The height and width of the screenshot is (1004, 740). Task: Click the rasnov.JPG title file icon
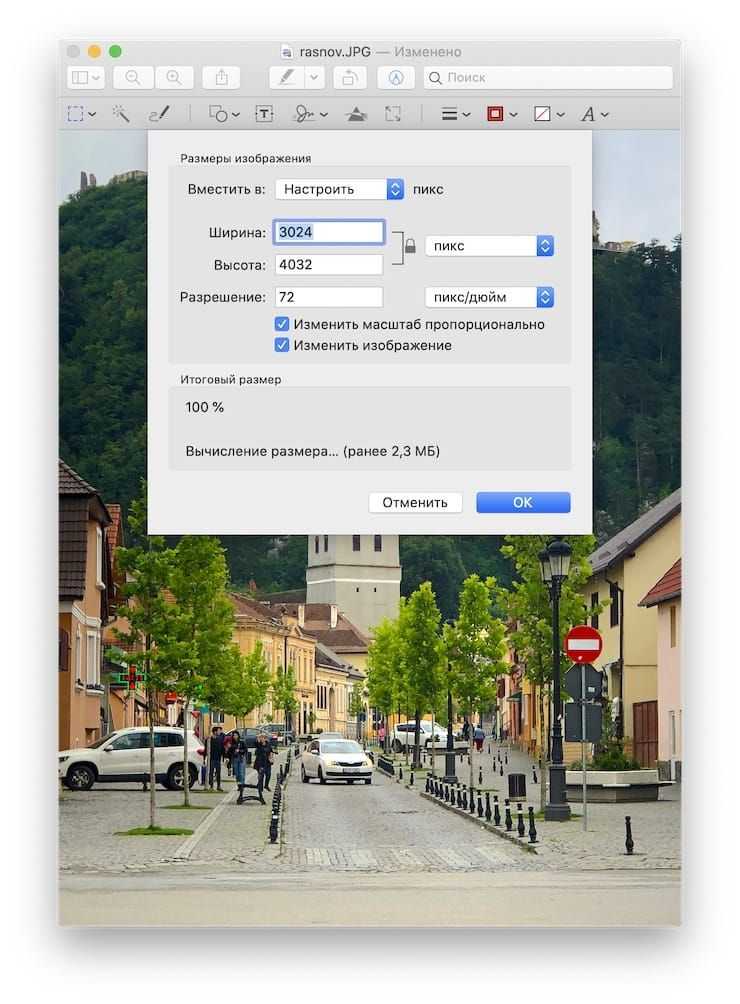click(x=286, y=52)
